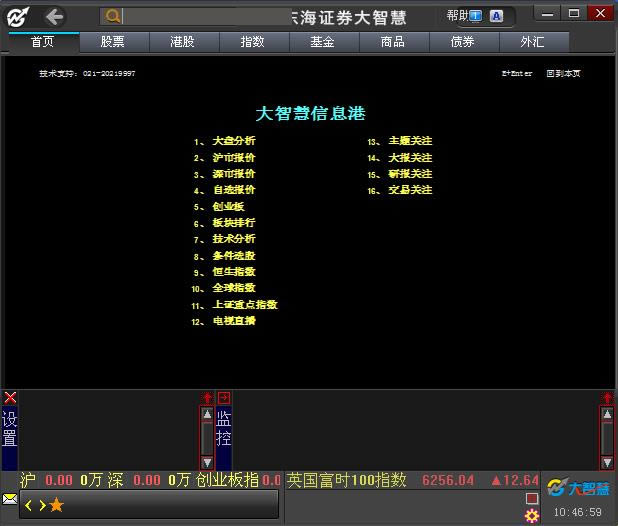Image resolution: width=618 pixels, height=526 pixels.
Task: Open 研报关注 menu entry
Action: pyautogui.click(x=410, y=174)
